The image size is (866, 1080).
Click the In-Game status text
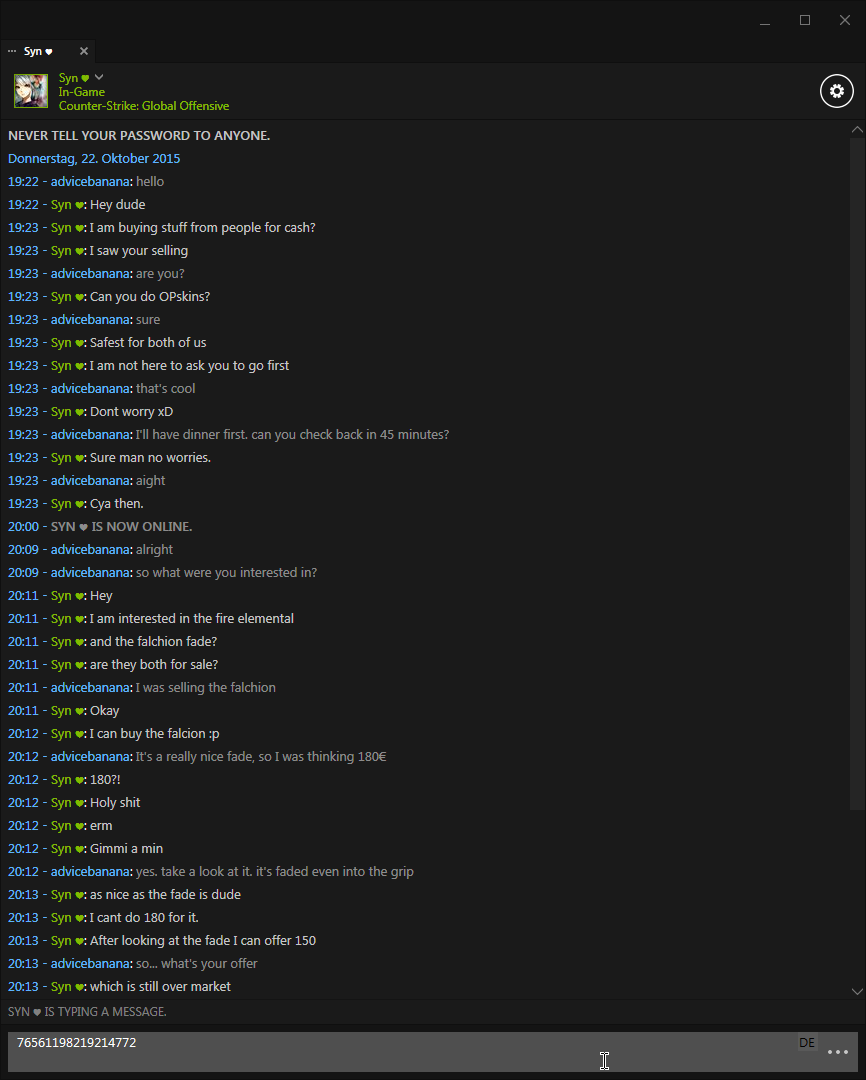tap(81, 92)
